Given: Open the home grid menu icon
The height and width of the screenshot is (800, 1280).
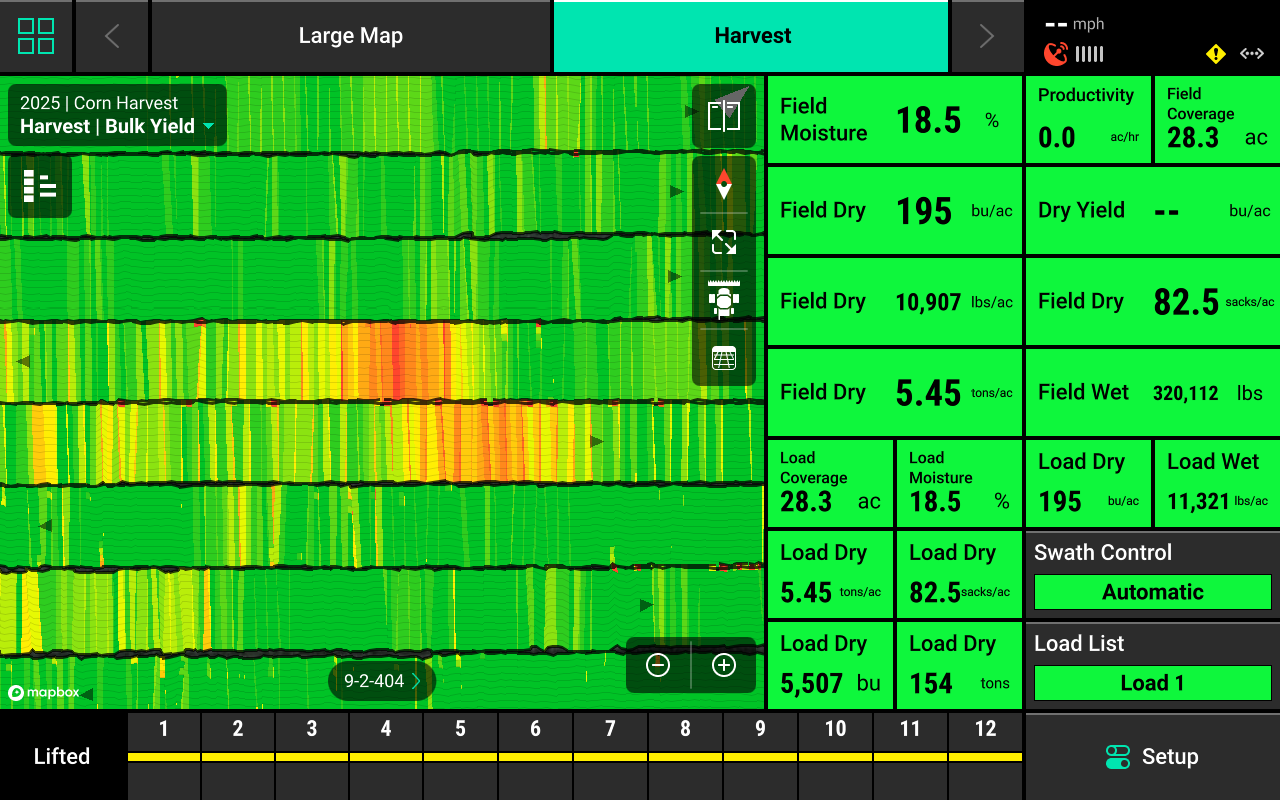Looking at the screenshot, I should [36, 36].
